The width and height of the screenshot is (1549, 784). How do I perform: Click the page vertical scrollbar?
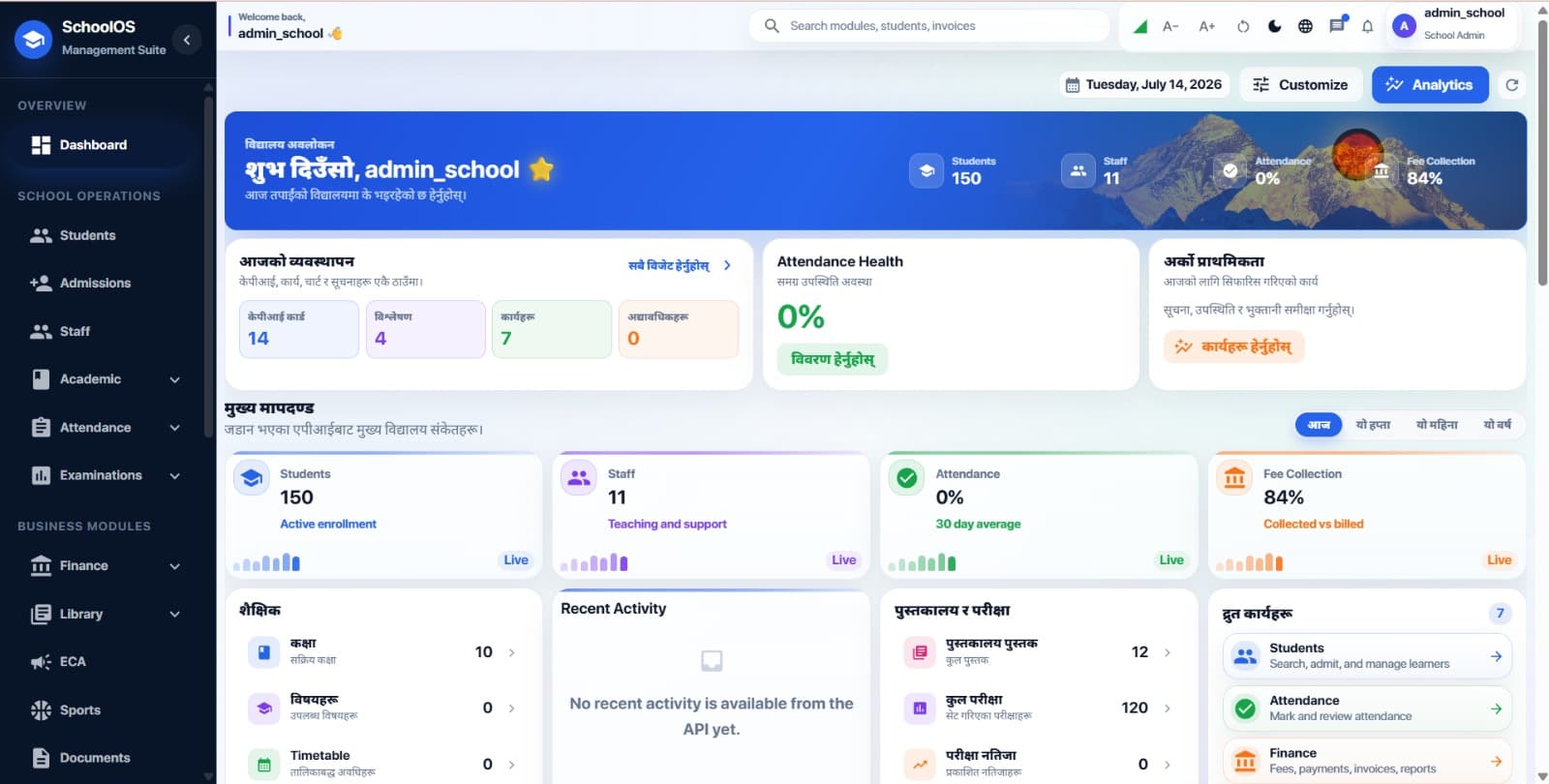click(1542, 155)
